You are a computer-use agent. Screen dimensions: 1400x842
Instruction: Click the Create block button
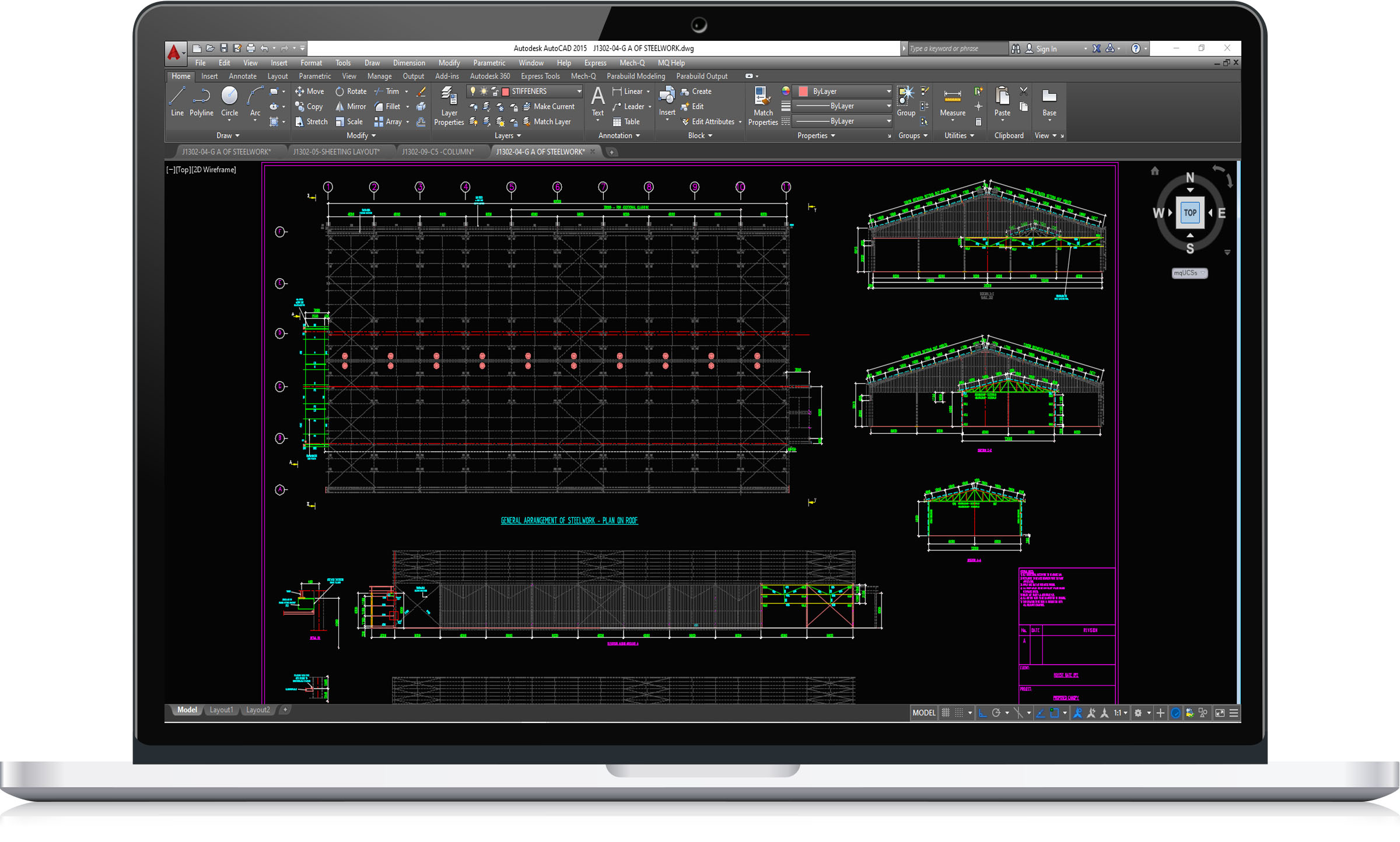(696, 92)
